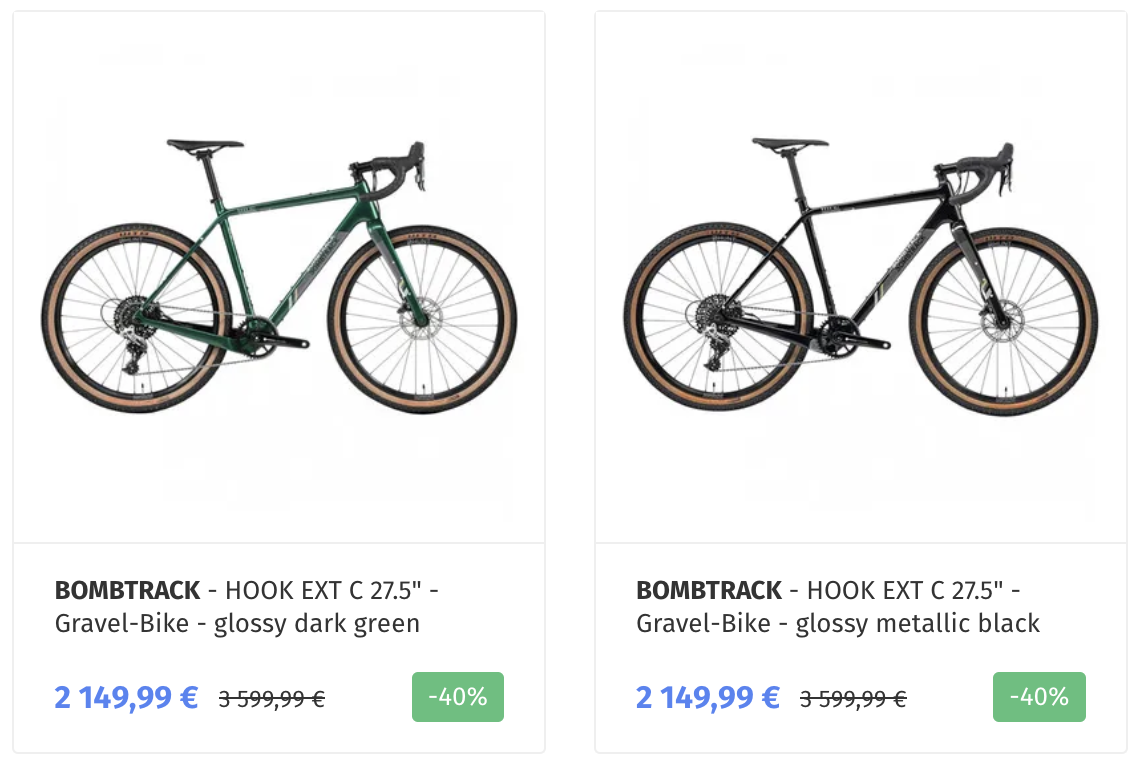Viewport: 1148px width, 778px height.
Task: Click the saddle of the black bike
Action: coord(789,144)
